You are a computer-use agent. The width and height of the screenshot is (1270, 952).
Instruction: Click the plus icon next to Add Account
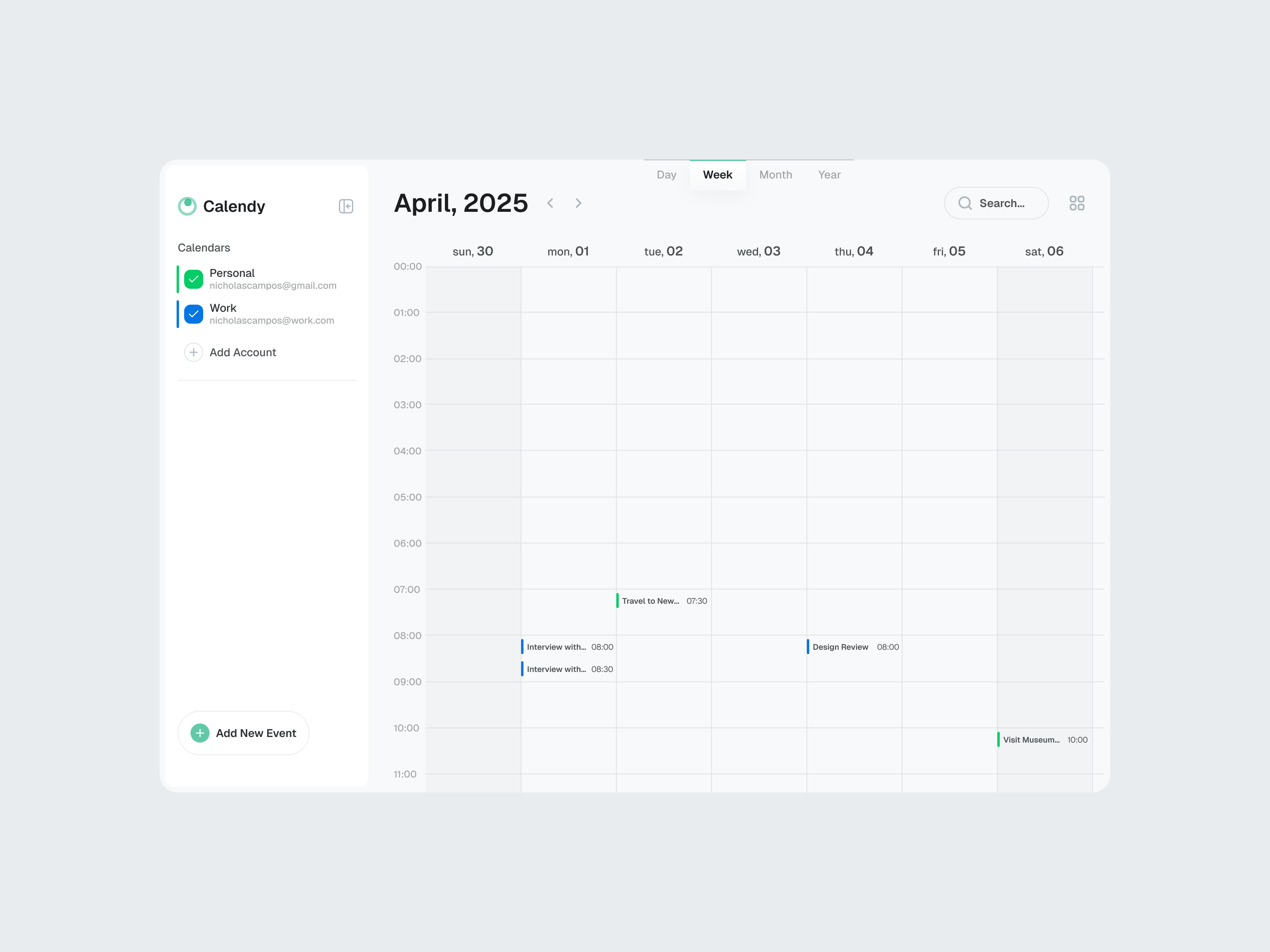tap(194, 352)
